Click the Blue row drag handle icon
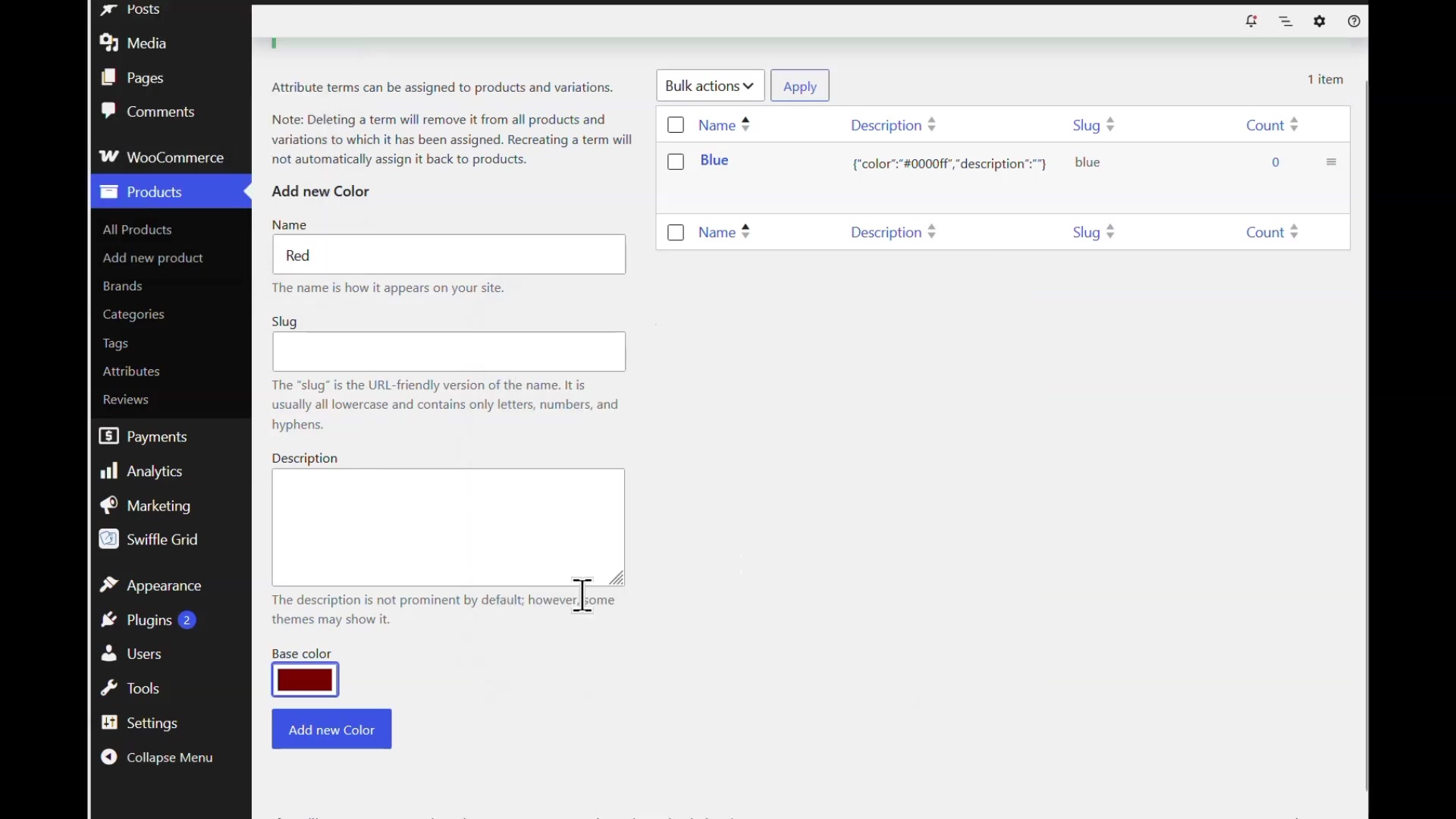Image resolution: width=1456 pixels, height=819 pixels. [x=1331, y=162]
